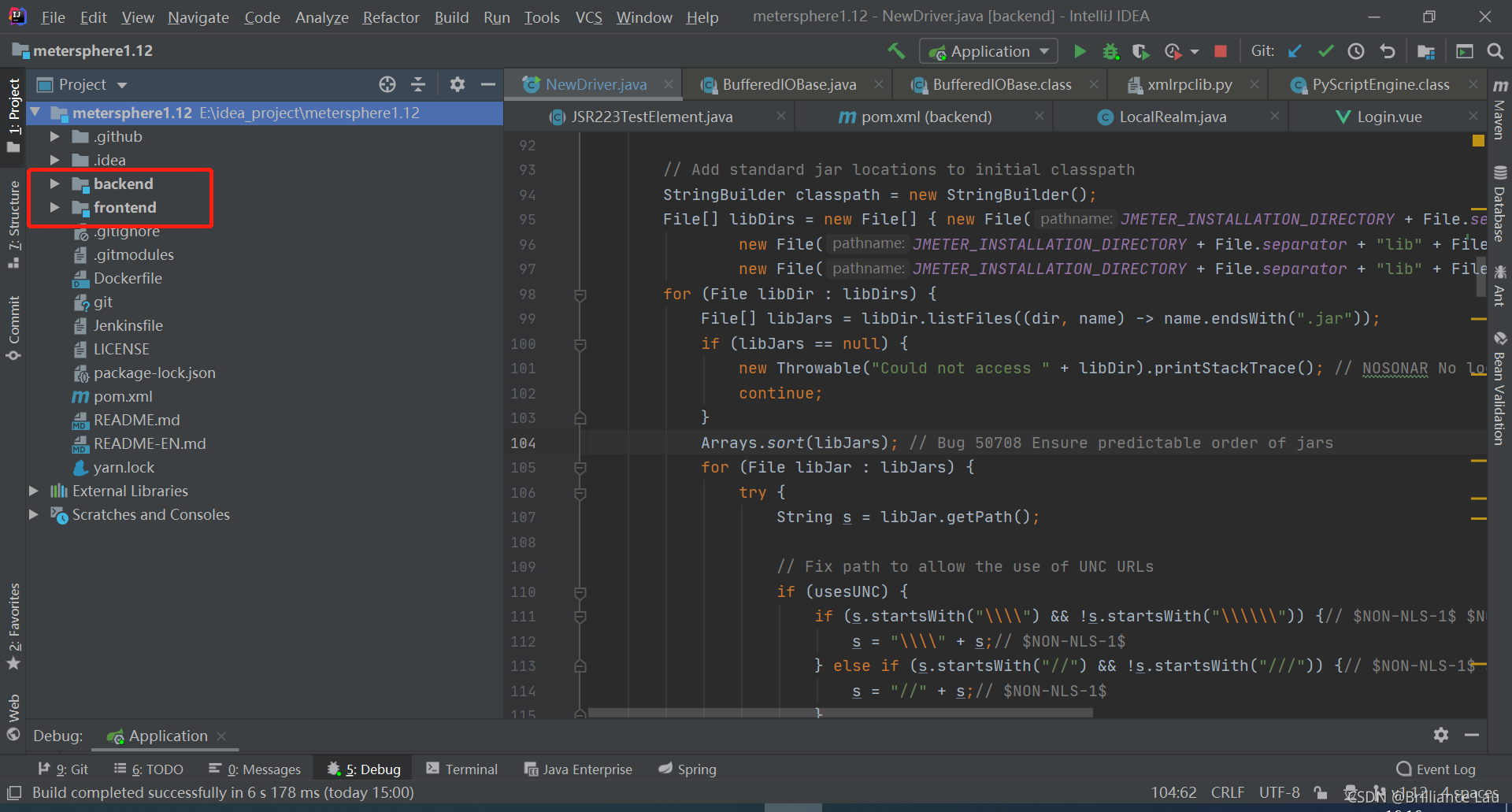This screenshot has height=812, width=1512.
Task: Switch to BufferedIOBase.java tab
Action: [789, 84]
